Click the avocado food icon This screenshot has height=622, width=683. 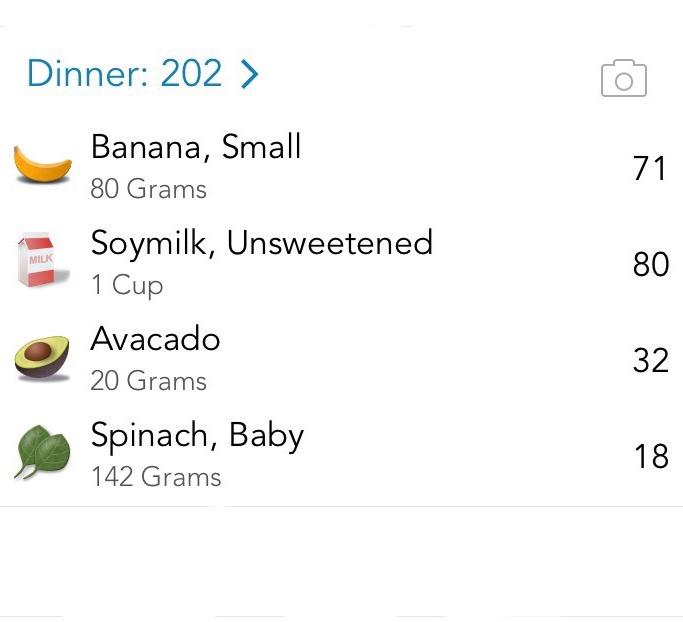(43, 358)
